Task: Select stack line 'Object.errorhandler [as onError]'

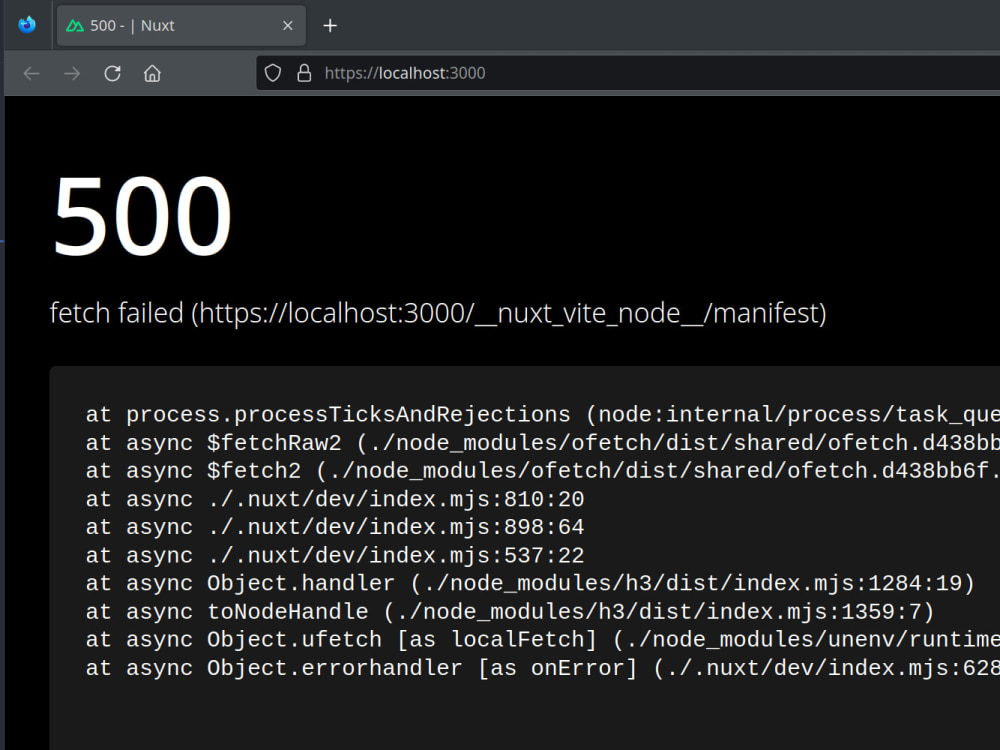Action: click(543, 668)
